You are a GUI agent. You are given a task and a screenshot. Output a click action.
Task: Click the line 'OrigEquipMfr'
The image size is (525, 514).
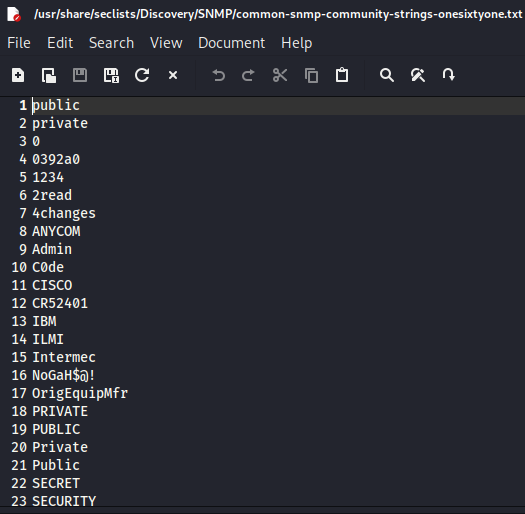click(x=80, y=394)
